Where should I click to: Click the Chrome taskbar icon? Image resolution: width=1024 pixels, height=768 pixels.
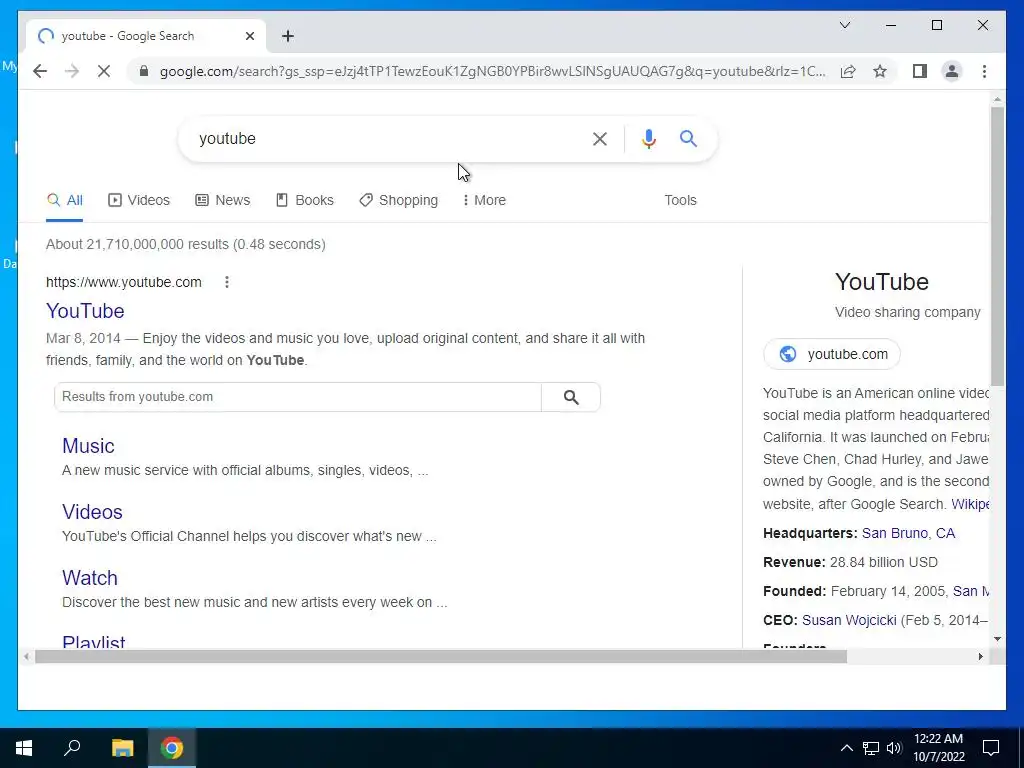tap(172, 748)
